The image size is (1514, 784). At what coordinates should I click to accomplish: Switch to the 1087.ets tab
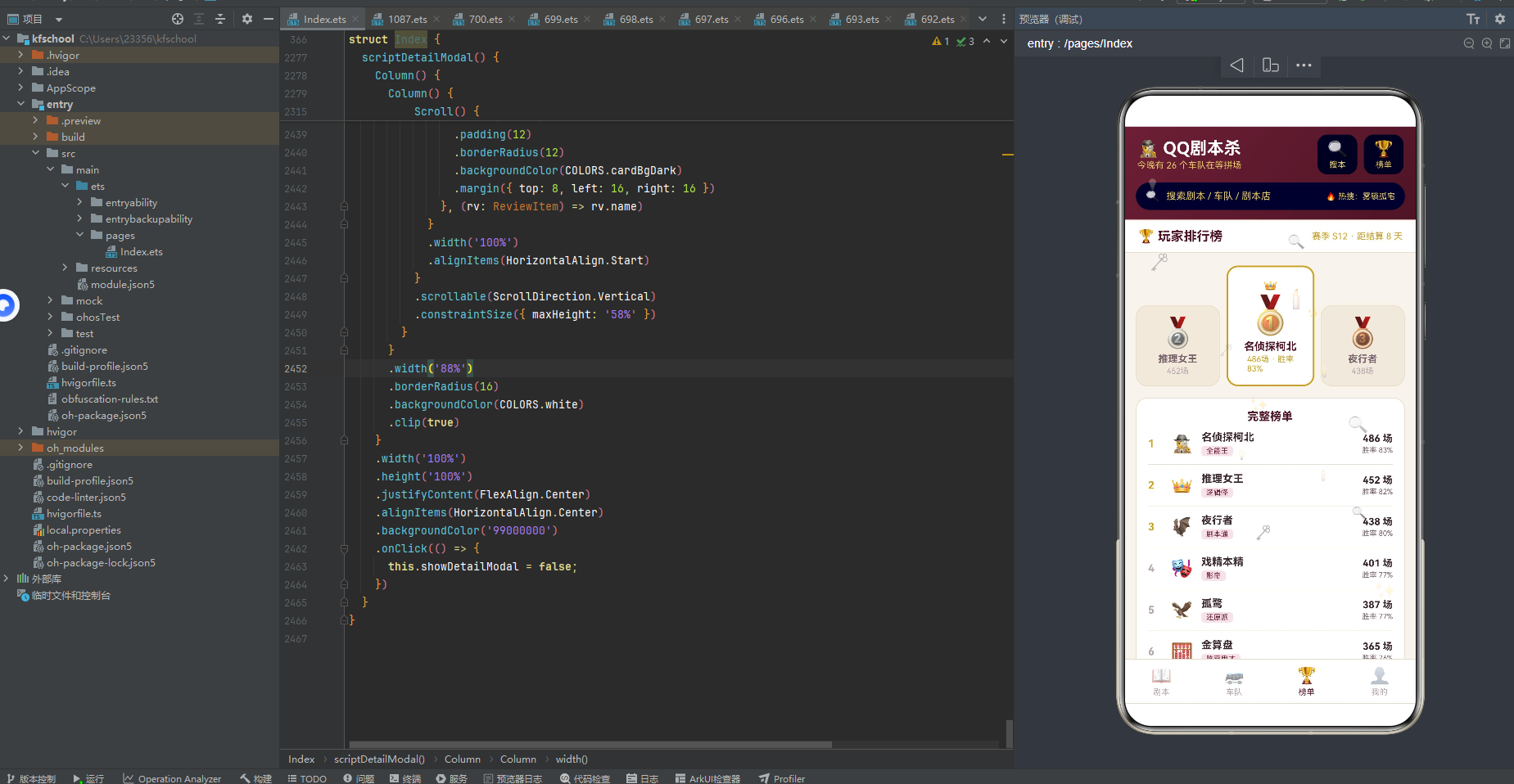click(x=407, y=20)
